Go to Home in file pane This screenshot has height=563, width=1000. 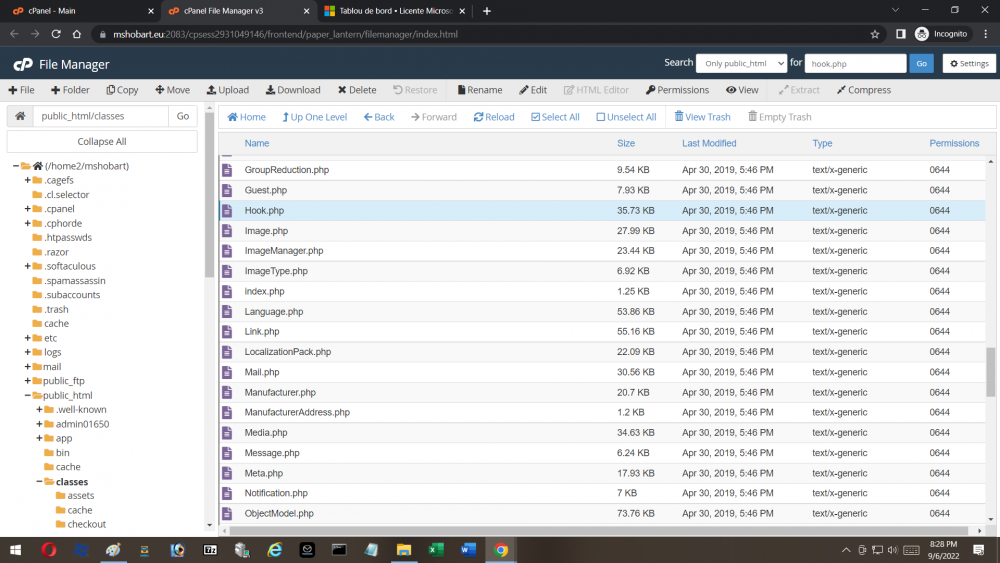(246, 117)
